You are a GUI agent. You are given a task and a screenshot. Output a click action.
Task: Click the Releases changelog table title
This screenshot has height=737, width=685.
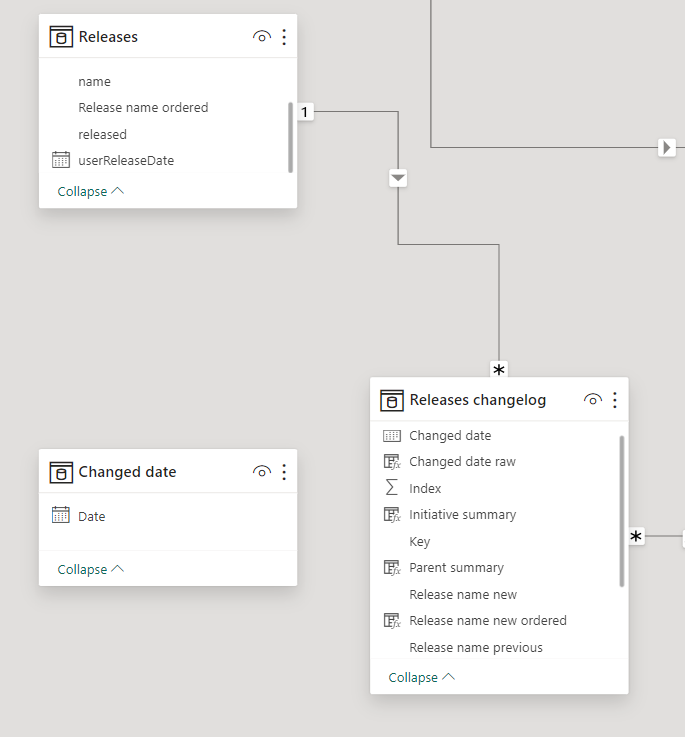(478, 400)
